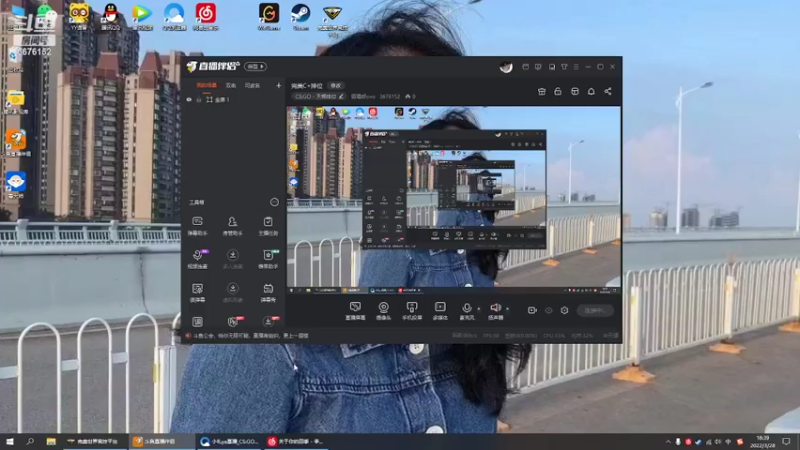Click the unlock padlock icon beside room info
The width and height of the screenshot is (800, 450).
pos(558,91)
